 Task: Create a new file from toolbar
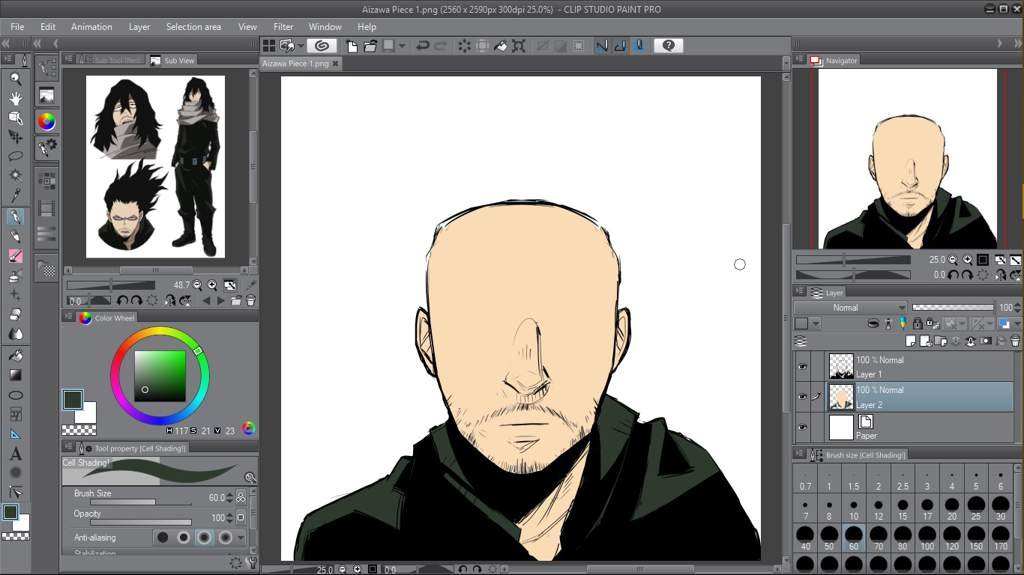[x=351, y=46]
